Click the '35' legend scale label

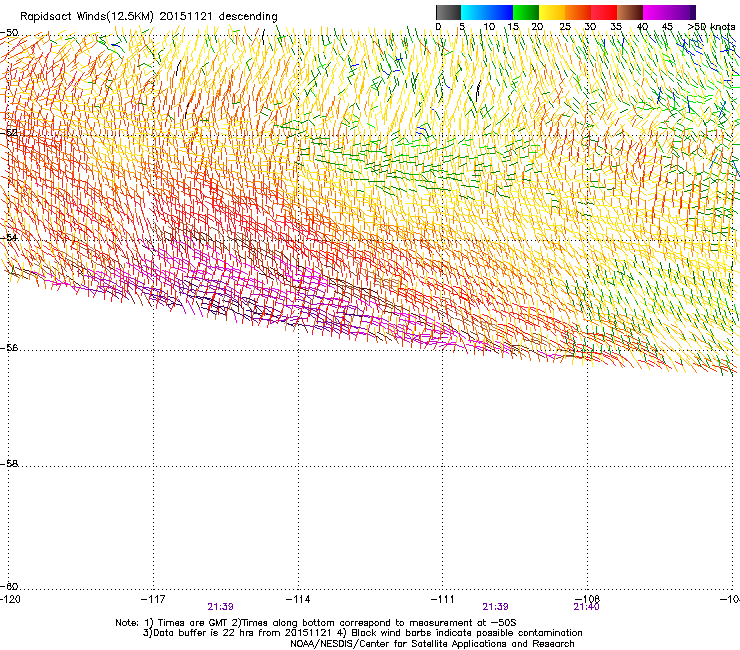(x=616, y=26)
